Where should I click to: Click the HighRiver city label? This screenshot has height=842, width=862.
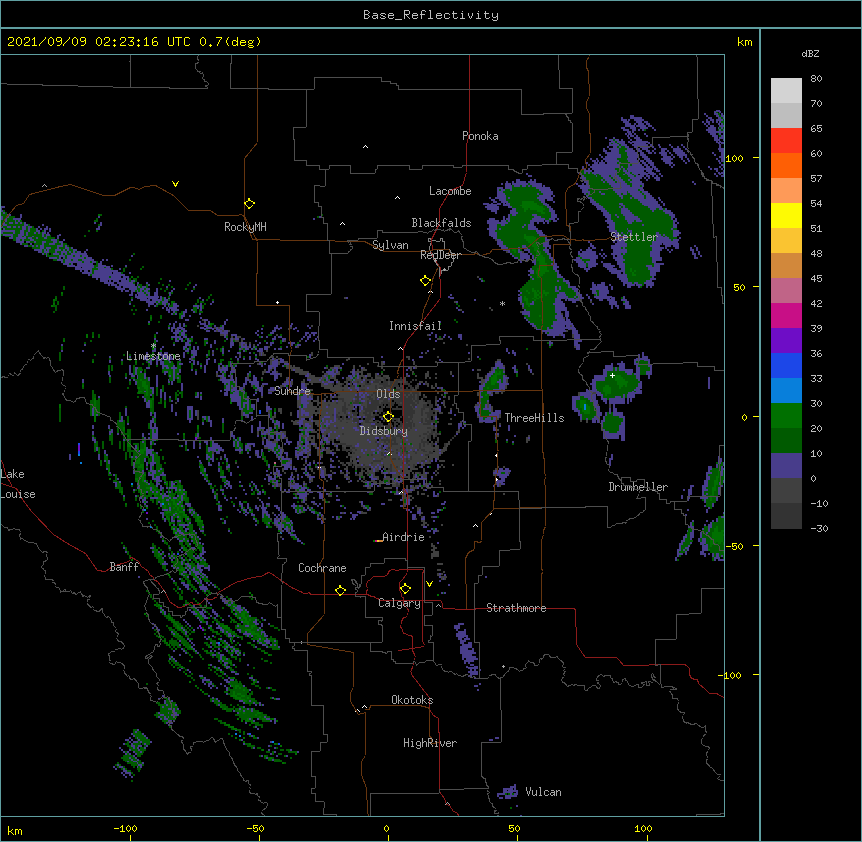click(430, 743)
